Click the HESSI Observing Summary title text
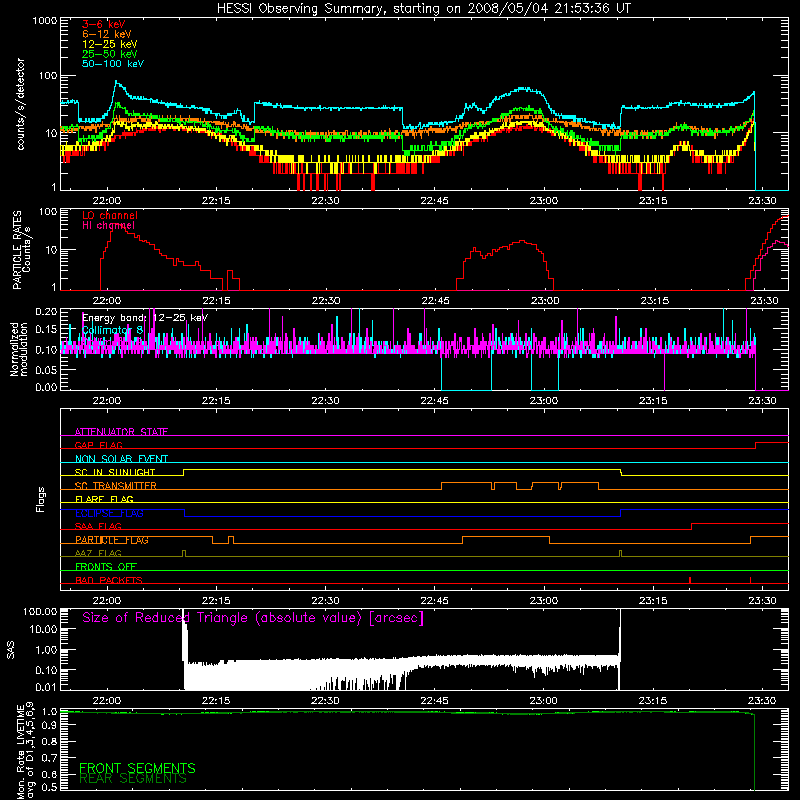 click(x=423, y=9)
